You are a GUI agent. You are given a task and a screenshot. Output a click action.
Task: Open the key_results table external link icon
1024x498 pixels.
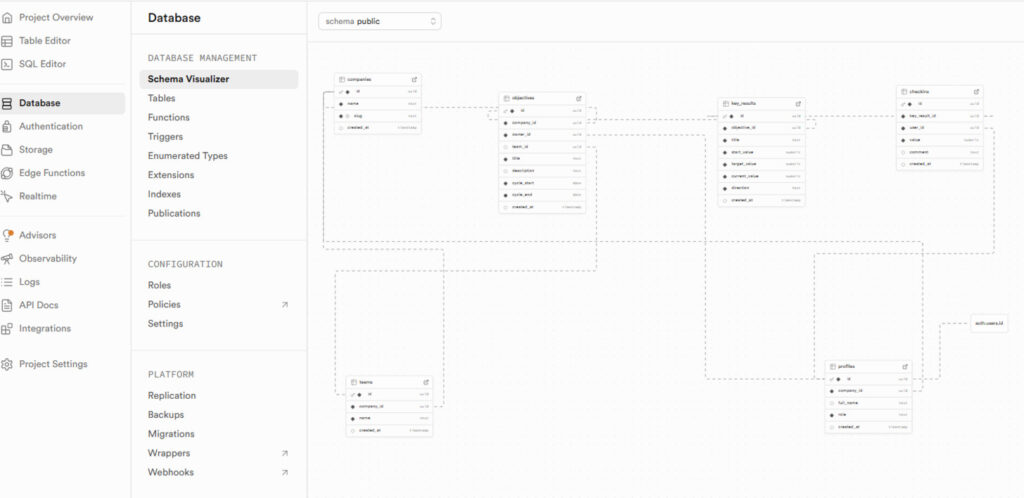click(798, 103)
